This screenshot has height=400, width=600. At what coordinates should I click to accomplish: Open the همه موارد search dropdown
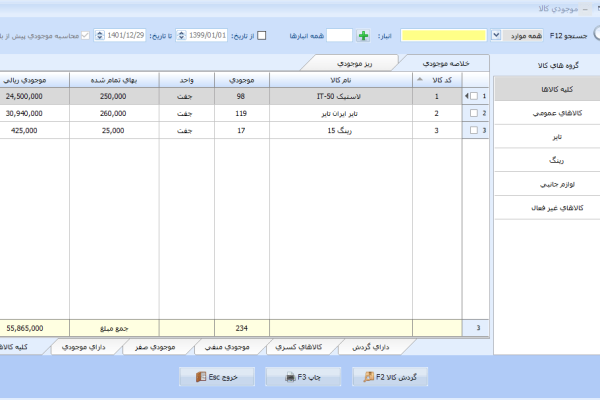496,36
